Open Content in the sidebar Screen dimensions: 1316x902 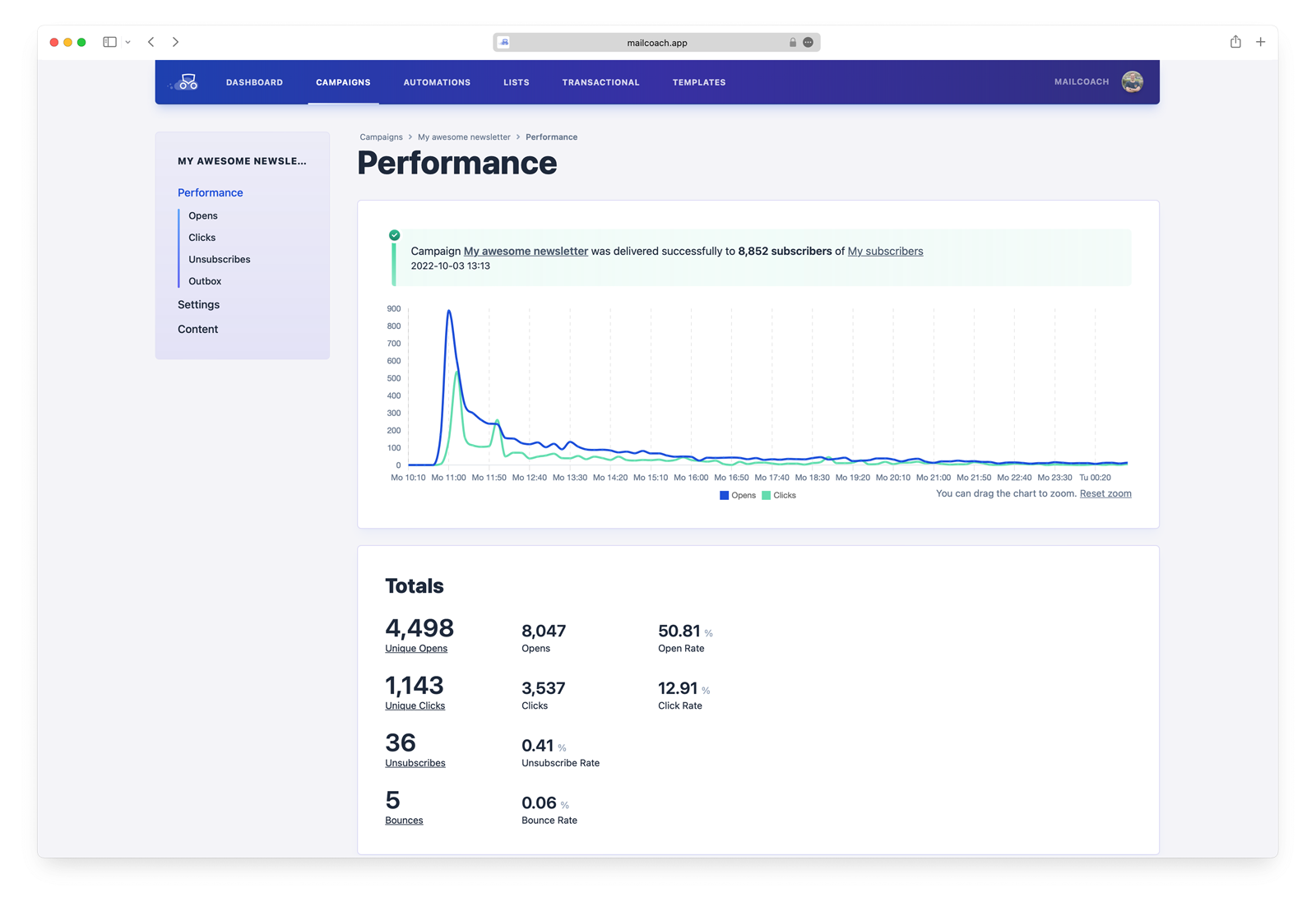click(x=198, y=329)
